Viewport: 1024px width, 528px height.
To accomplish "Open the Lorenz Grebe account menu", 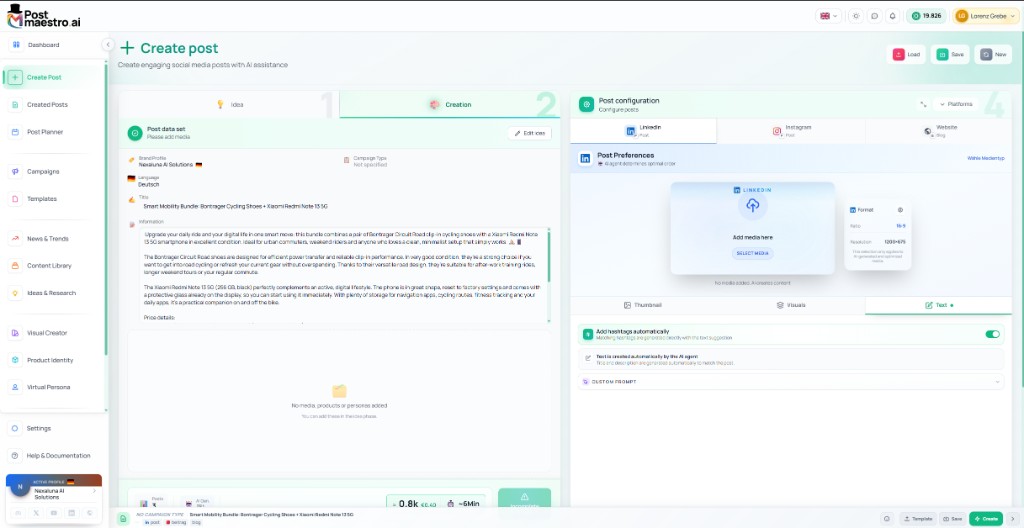I will point(985,16).
